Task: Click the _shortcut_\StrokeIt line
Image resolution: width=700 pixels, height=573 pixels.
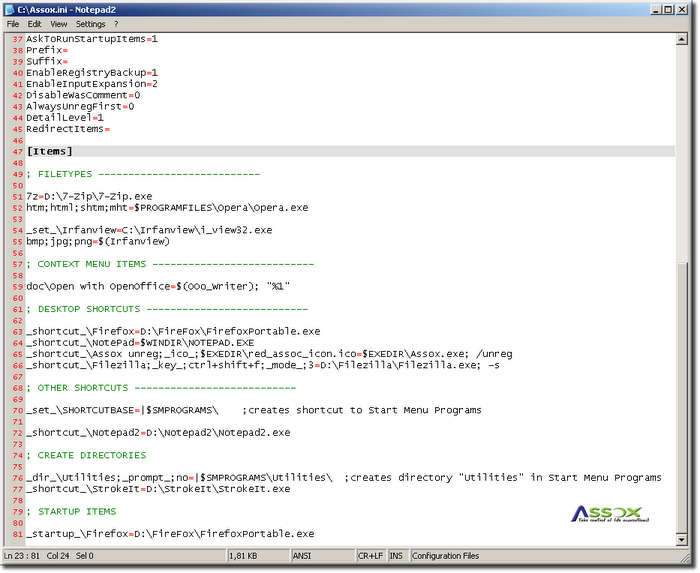Action: pos(158,489)
